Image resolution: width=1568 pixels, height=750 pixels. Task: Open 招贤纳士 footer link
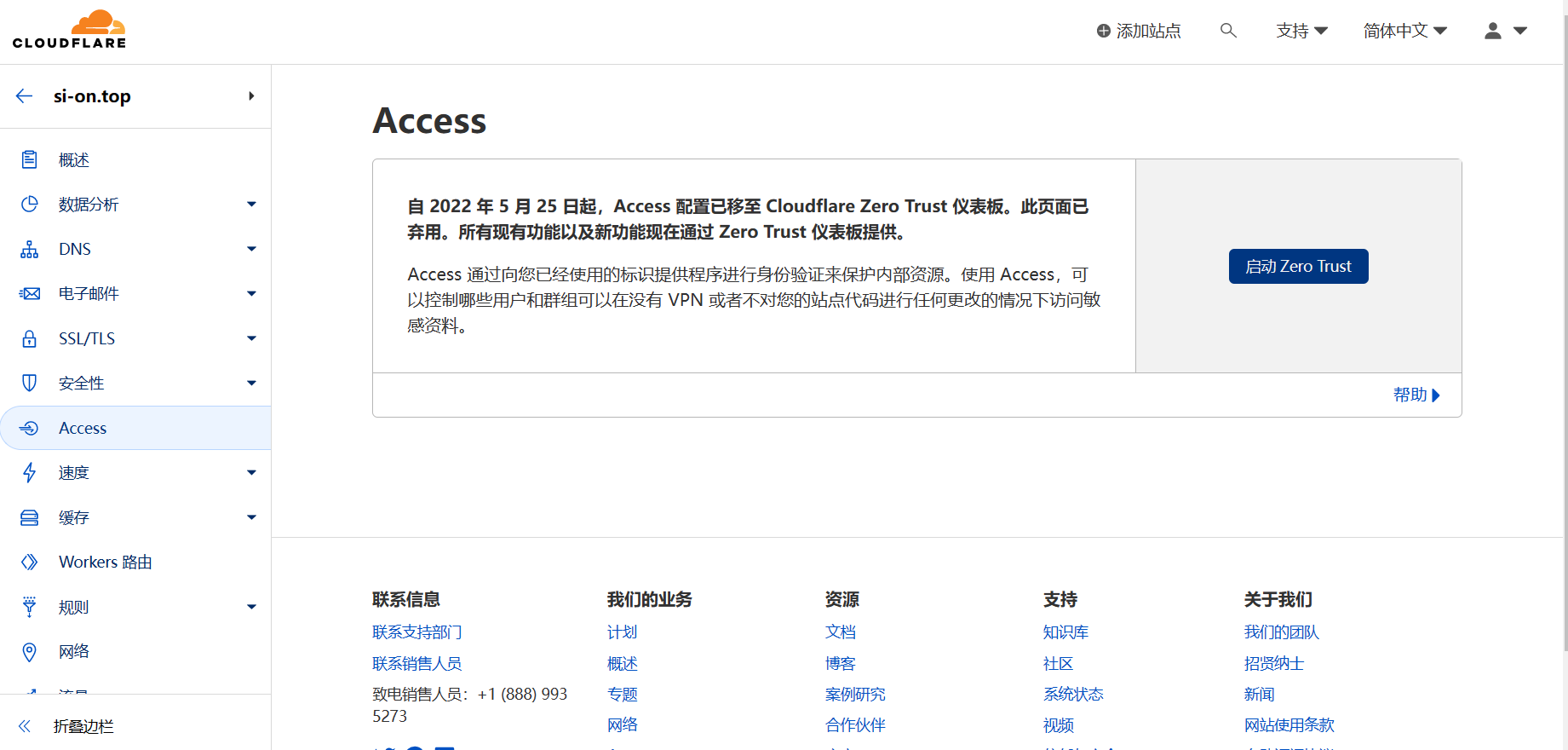1274,663
